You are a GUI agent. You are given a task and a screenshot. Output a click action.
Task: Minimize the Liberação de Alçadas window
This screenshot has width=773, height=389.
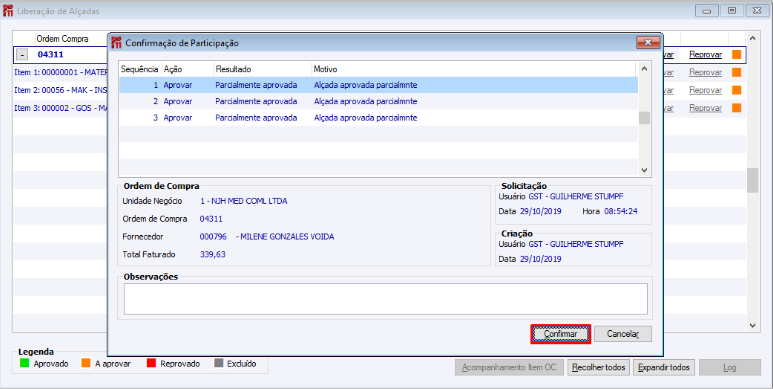(x=706, y=11)
